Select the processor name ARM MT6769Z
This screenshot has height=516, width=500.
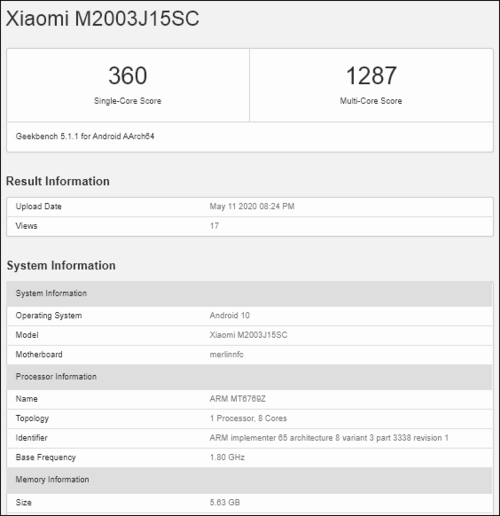tap(238, 399)
